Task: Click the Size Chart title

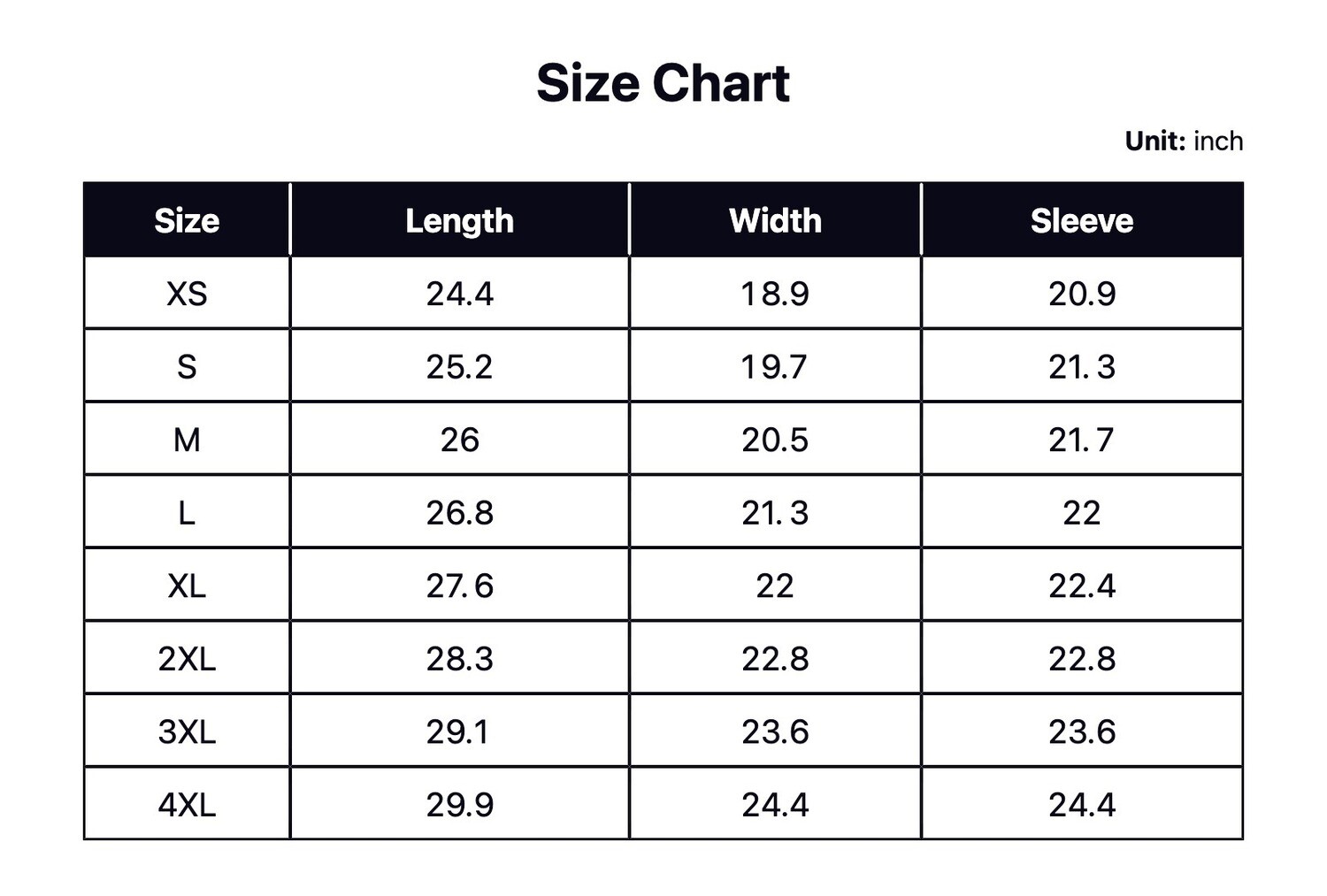Action: pos(663,83)
